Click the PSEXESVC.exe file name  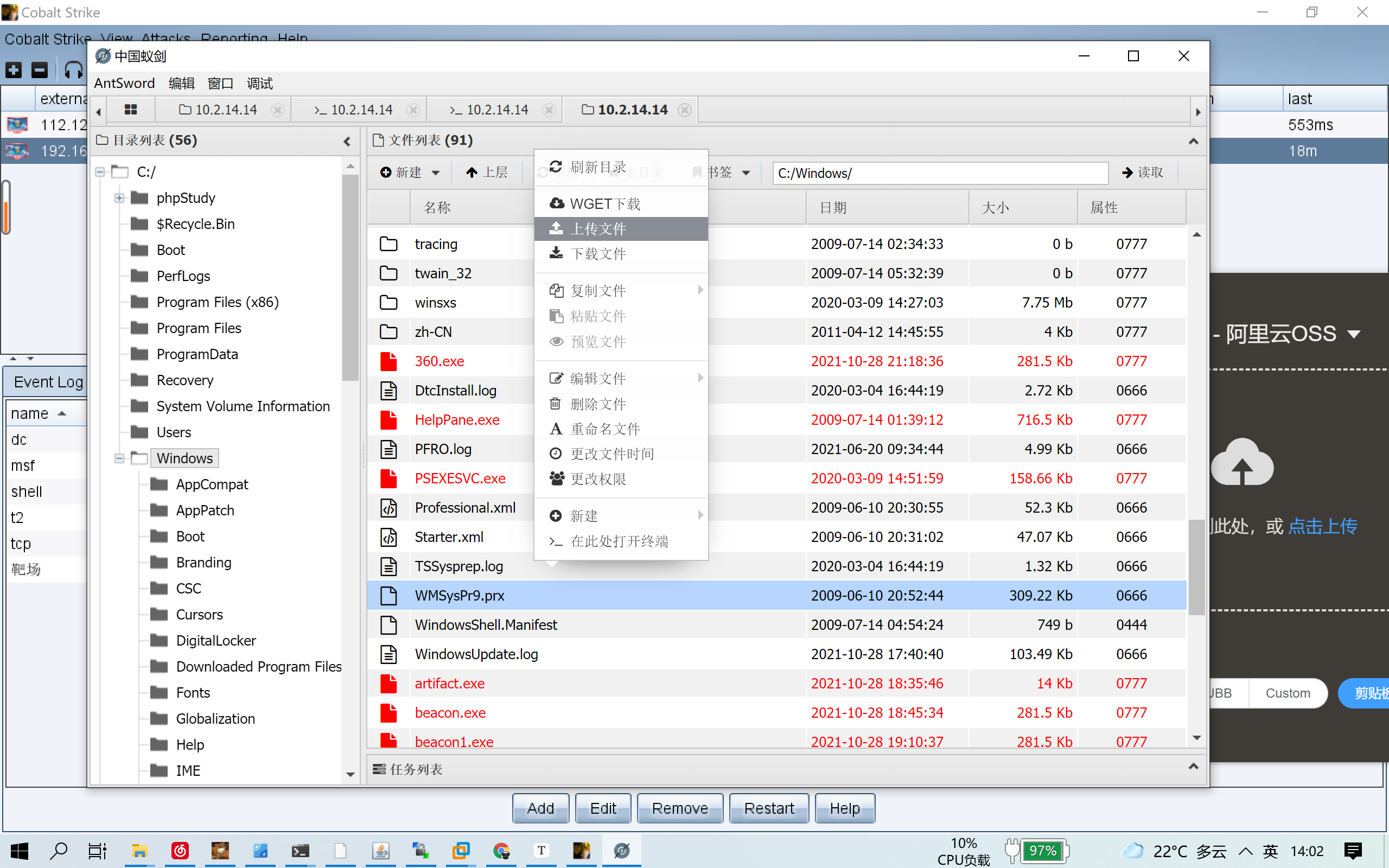tap(460, 478)
